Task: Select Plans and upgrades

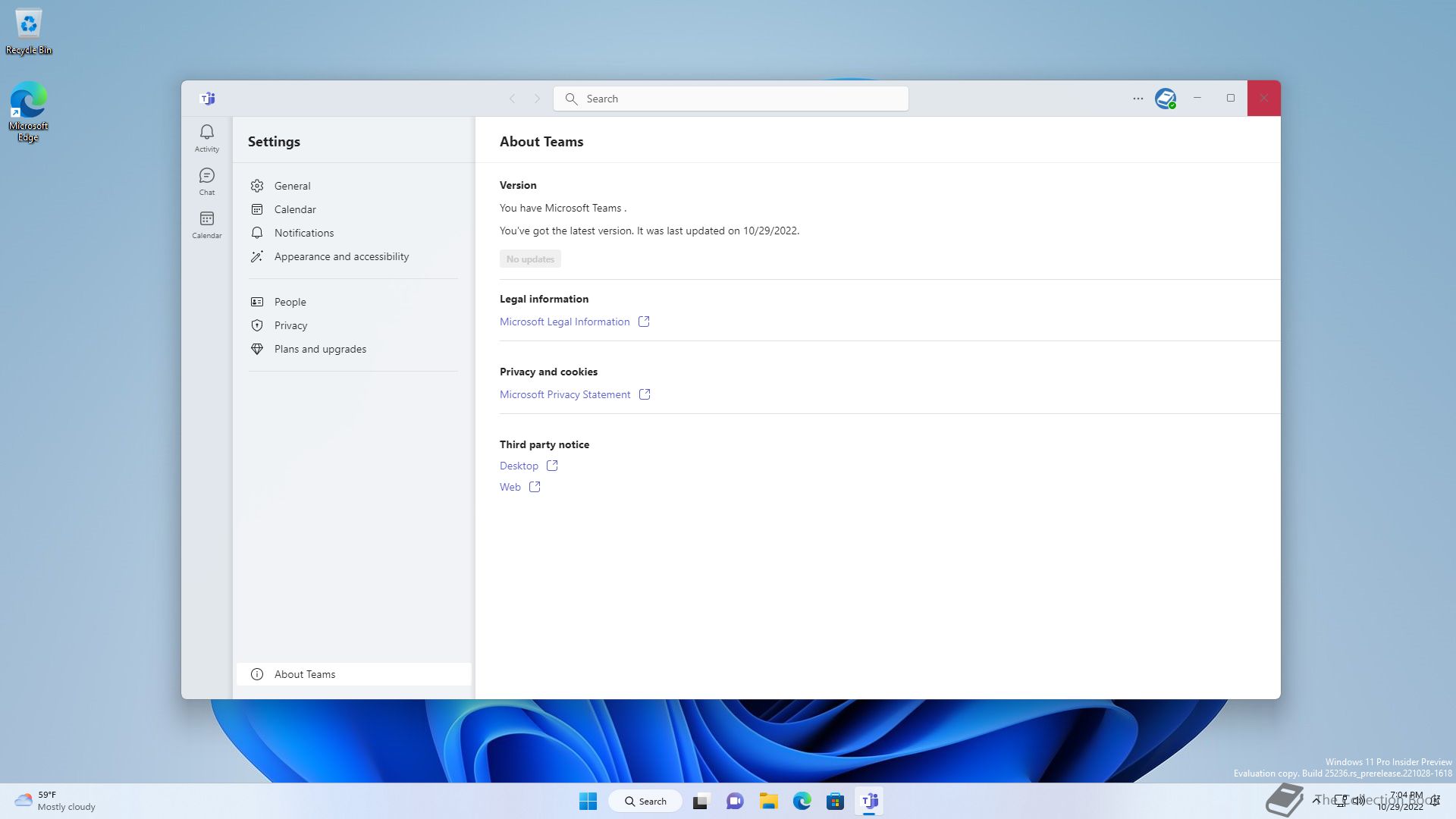Action: coord(354,349)
